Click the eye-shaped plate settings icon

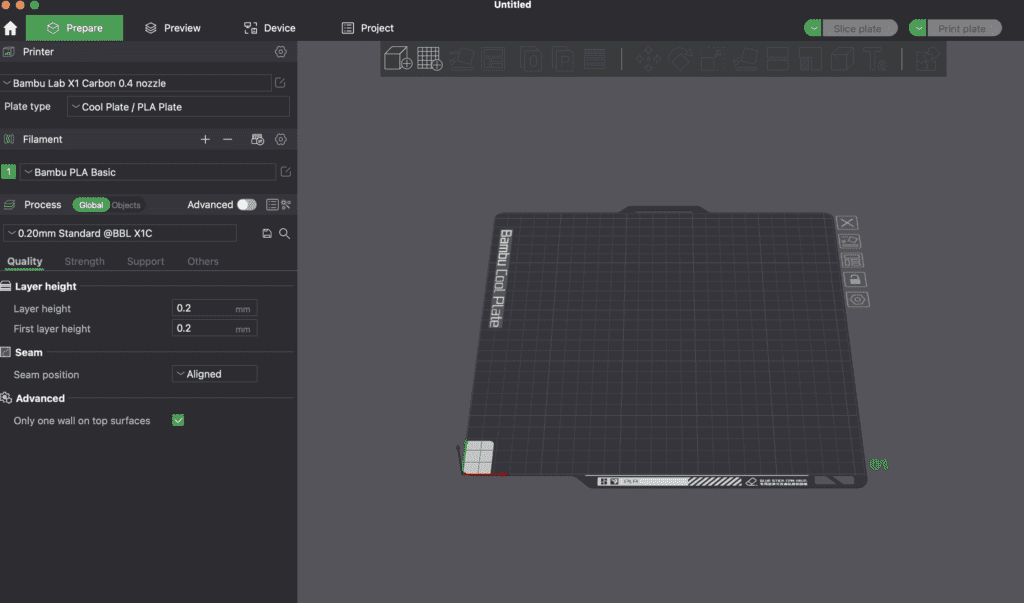pyautogui.click(x=857, y=299)
